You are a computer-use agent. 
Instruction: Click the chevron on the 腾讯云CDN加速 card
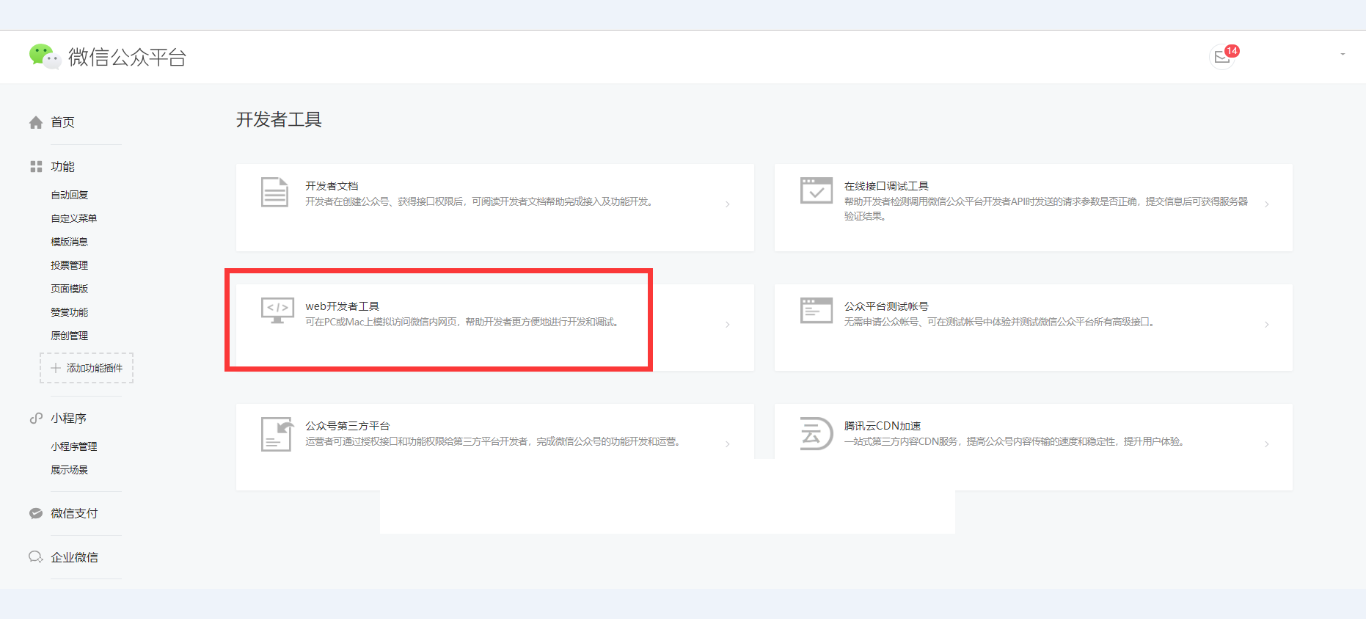point(1266,444)
